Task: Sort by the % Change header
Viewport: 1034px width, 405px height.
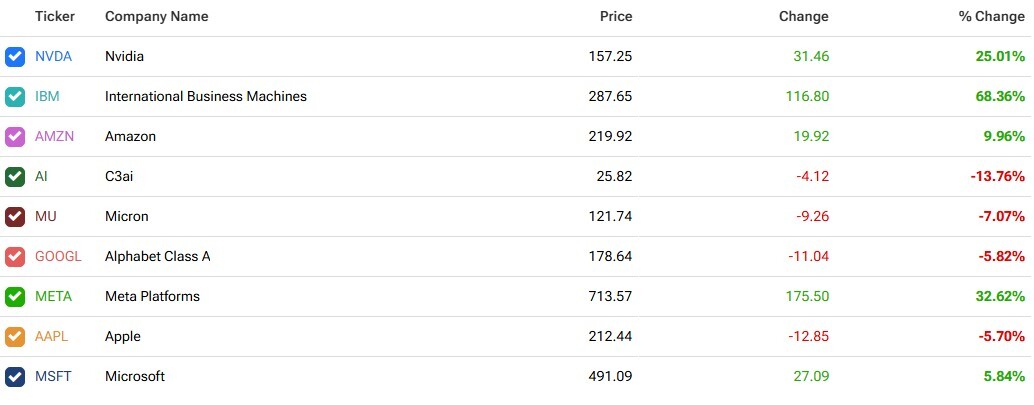Action: pos(992,16)
